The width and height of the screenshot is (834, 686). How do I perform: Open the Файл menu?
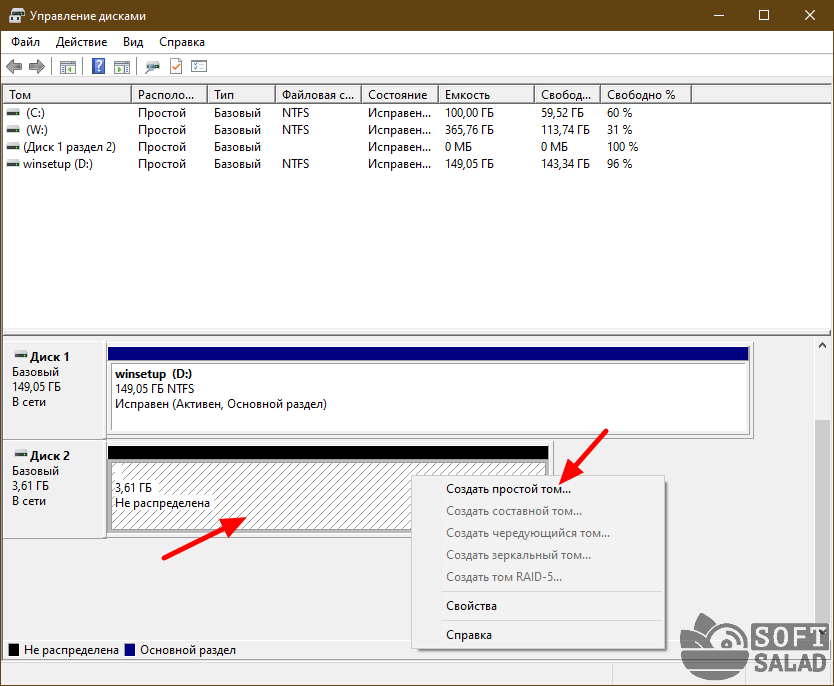coord(25,42)
